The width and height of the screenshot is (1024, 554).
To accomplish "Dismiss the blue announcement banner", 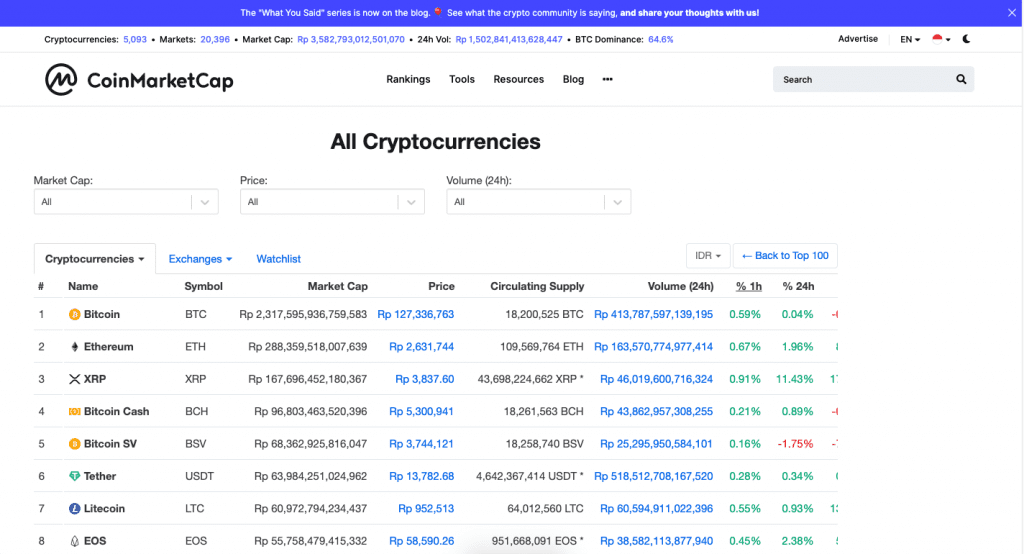I will pos(1011,13).
